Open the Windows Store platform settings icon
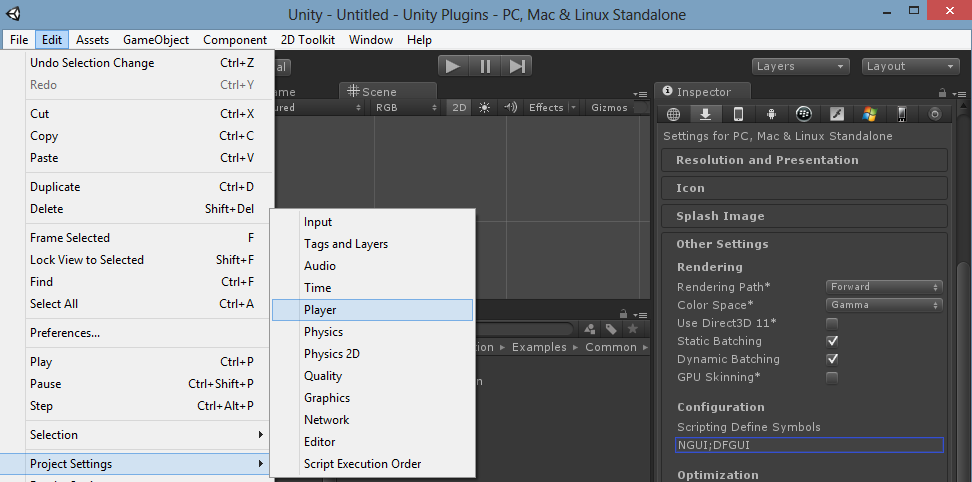This screenshot has width=972, height=482. pos(869,114)
